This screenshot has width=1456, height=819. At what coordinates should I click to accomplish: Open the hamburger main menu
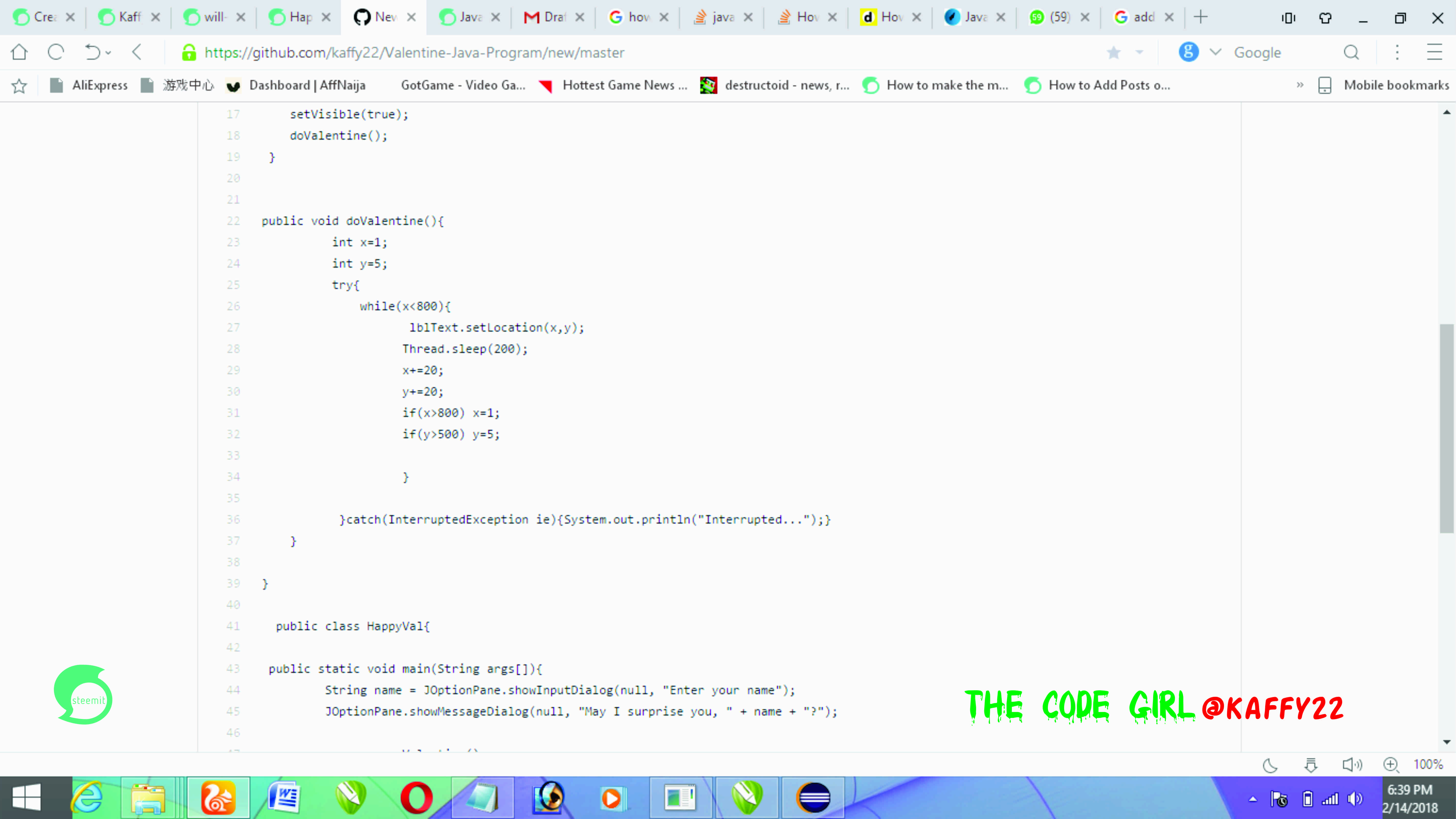1434,53
